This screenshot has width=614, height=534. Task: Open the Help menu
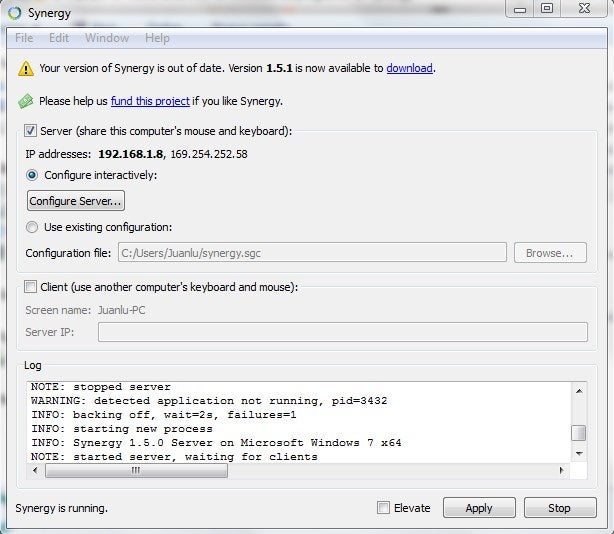click(x=157, y=38)
